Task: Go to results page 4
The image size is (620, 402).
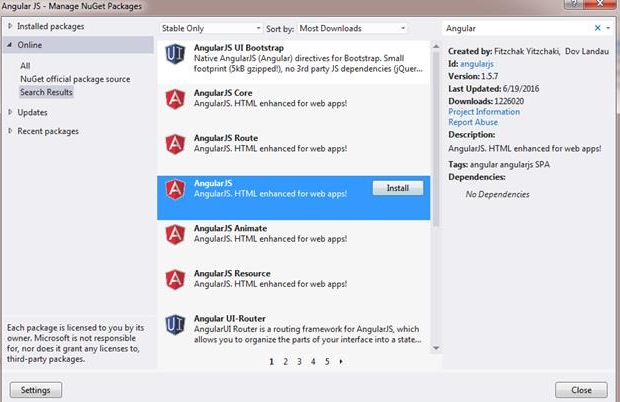Action: (x=313, y=361)
